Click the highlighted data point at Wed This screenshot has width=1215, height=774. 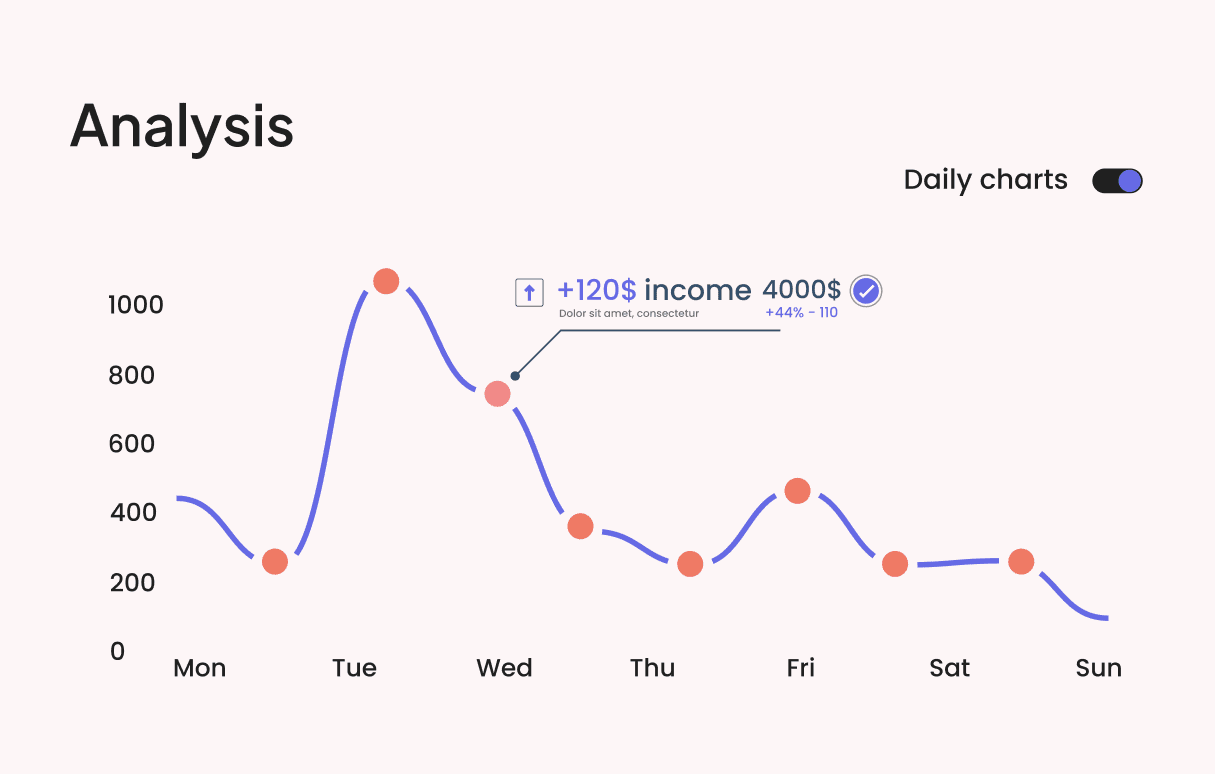[497, 394]
